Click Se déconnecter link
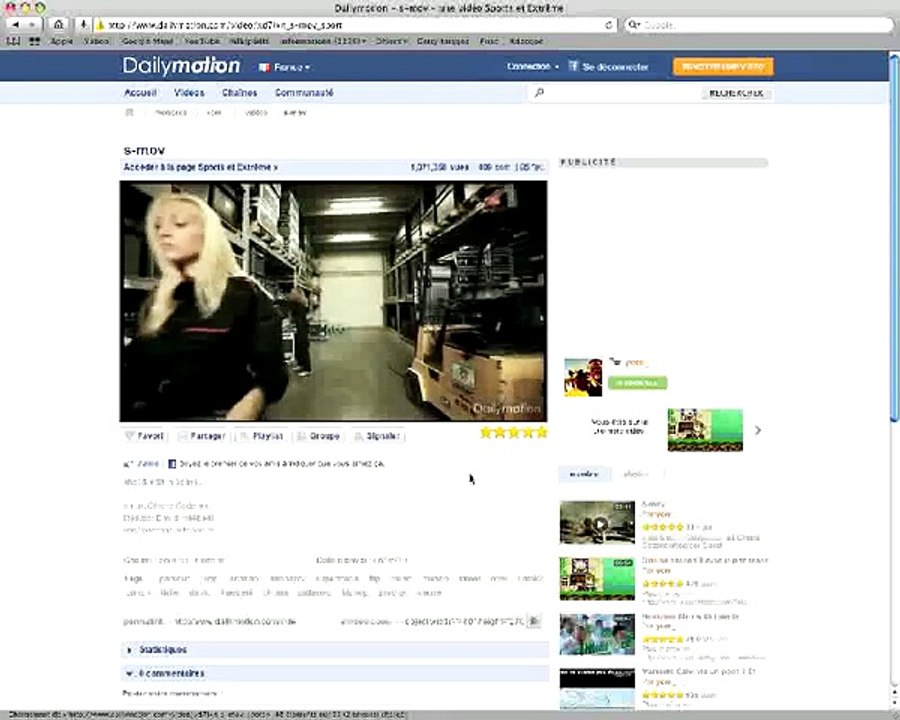 pyautogui.click(x=615, y=67)
